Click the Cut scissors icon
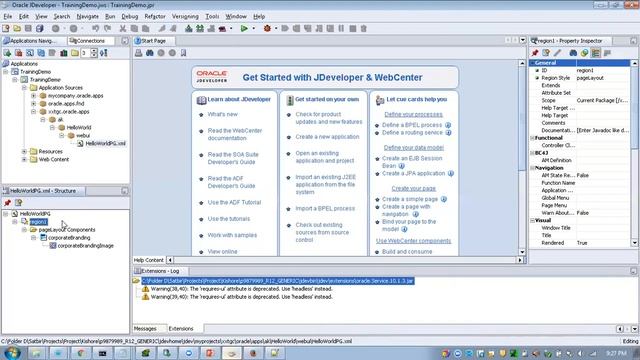 122,29
